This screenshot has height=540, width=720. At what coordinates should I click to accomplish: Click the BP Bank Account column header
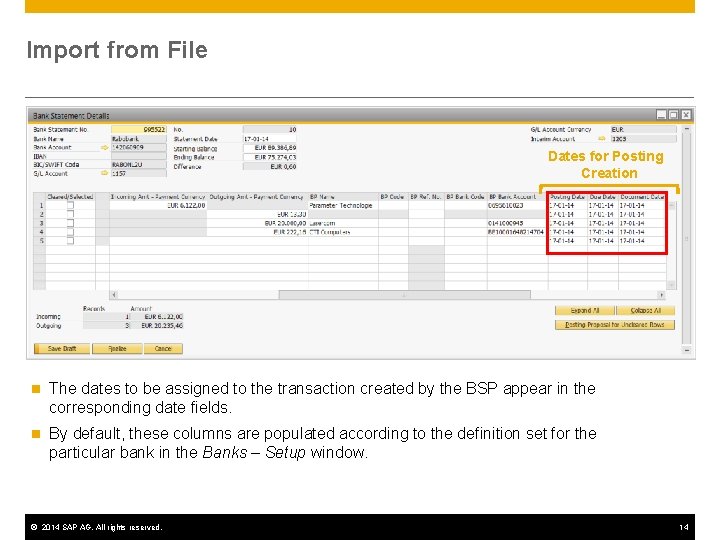tap(518, 197)
